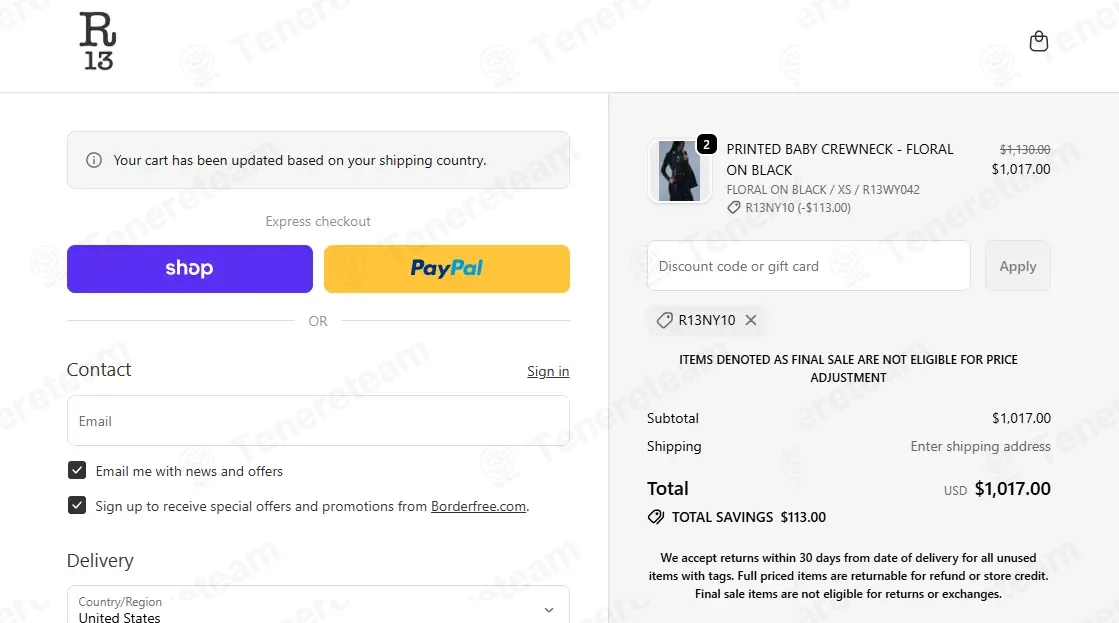Open the Borderfree.com link

478,506
